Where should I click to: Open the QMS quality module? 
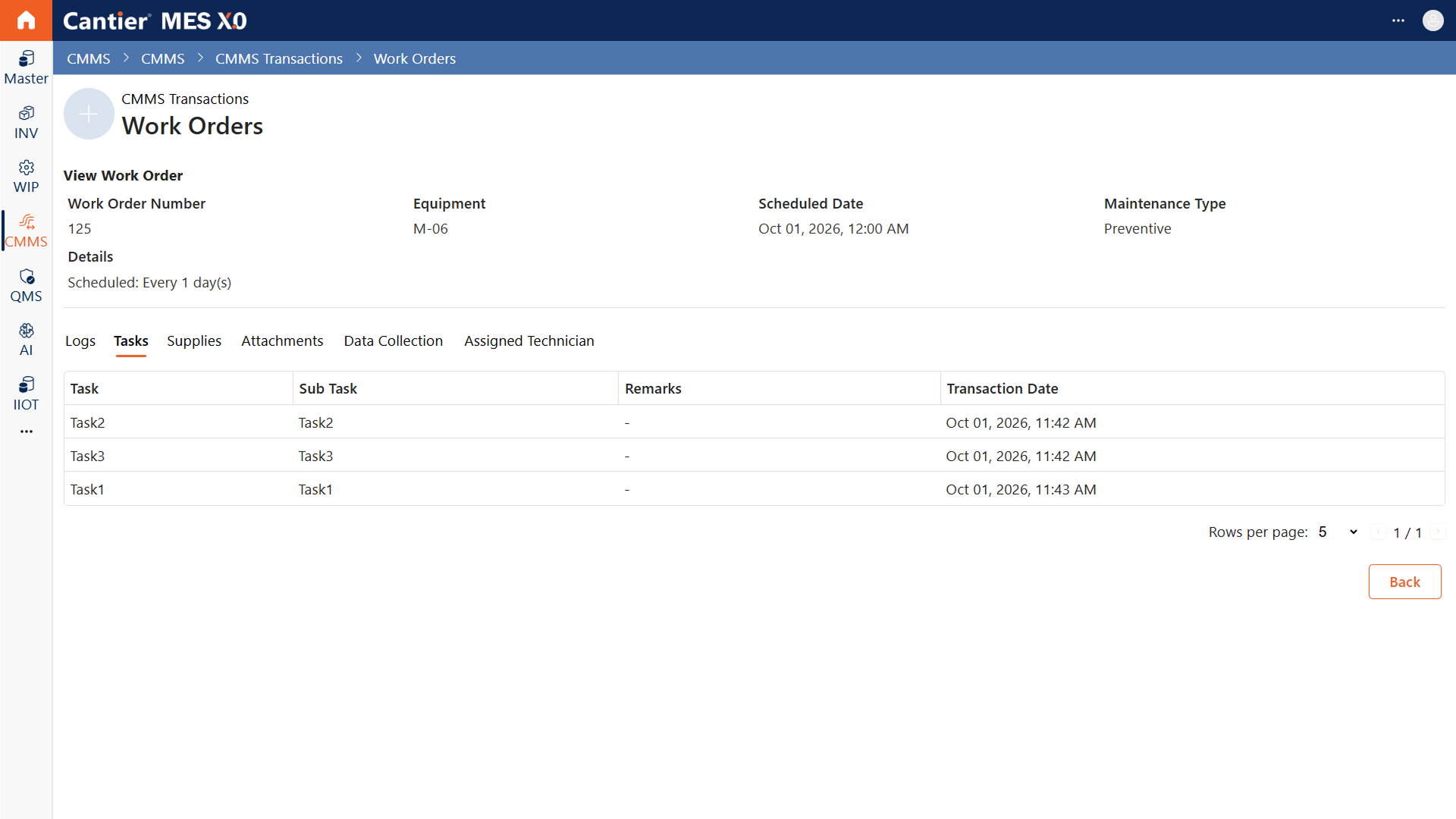pos(26,286)
